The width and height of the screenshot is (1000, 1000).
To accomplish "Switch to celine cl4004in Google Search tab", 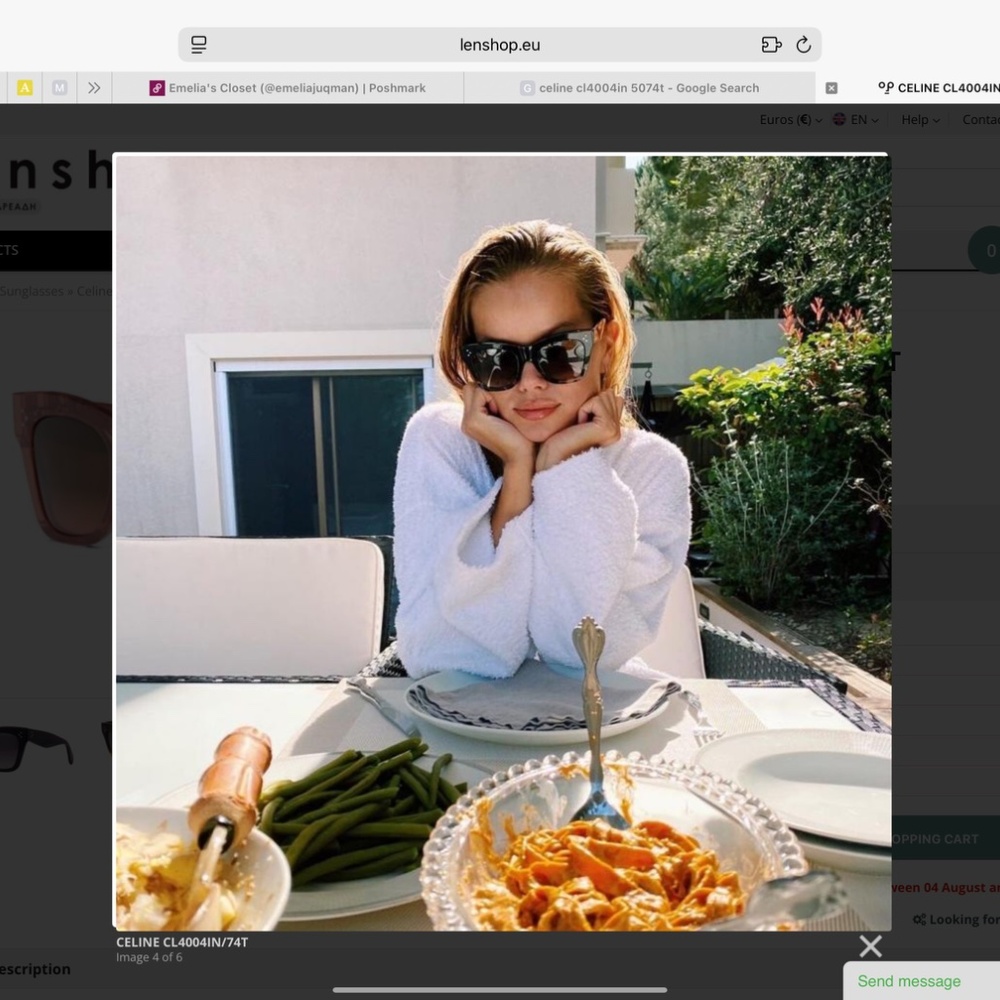I will (x=640, y=88).
